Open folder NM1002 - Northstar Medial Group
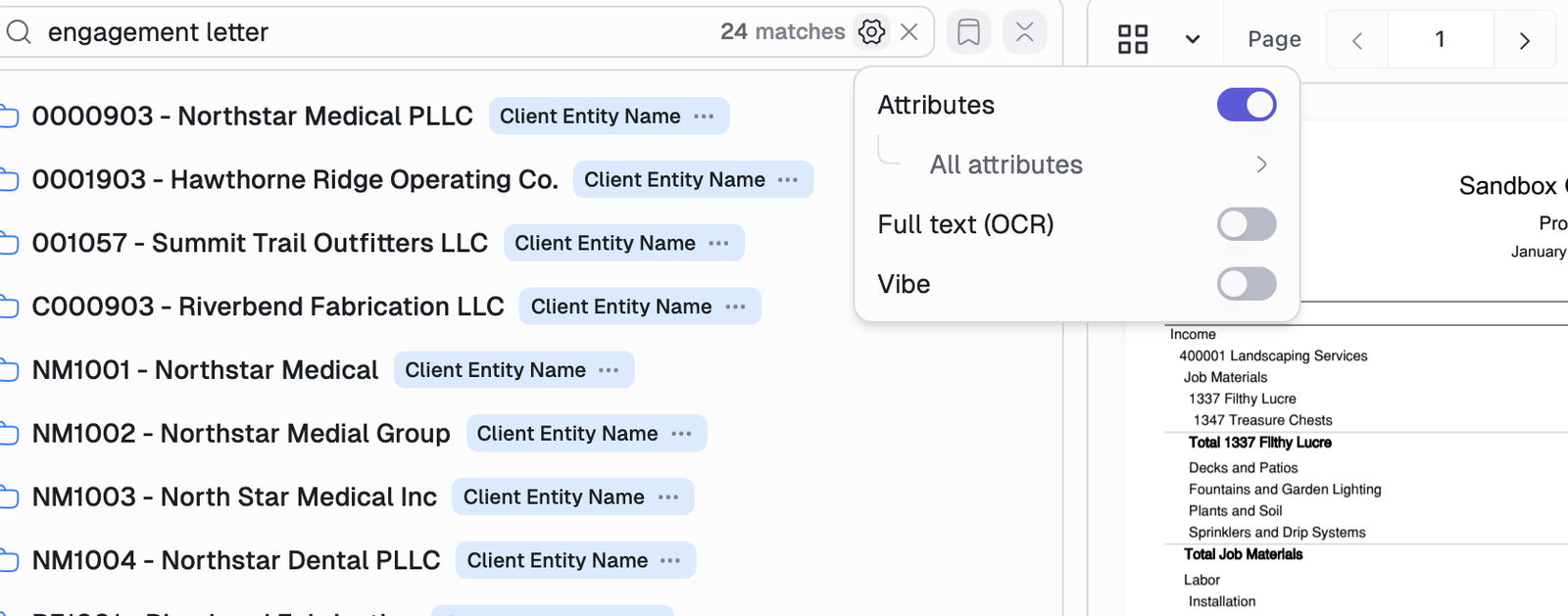This screenshot has height=616, width=1568. coord(241,434)
